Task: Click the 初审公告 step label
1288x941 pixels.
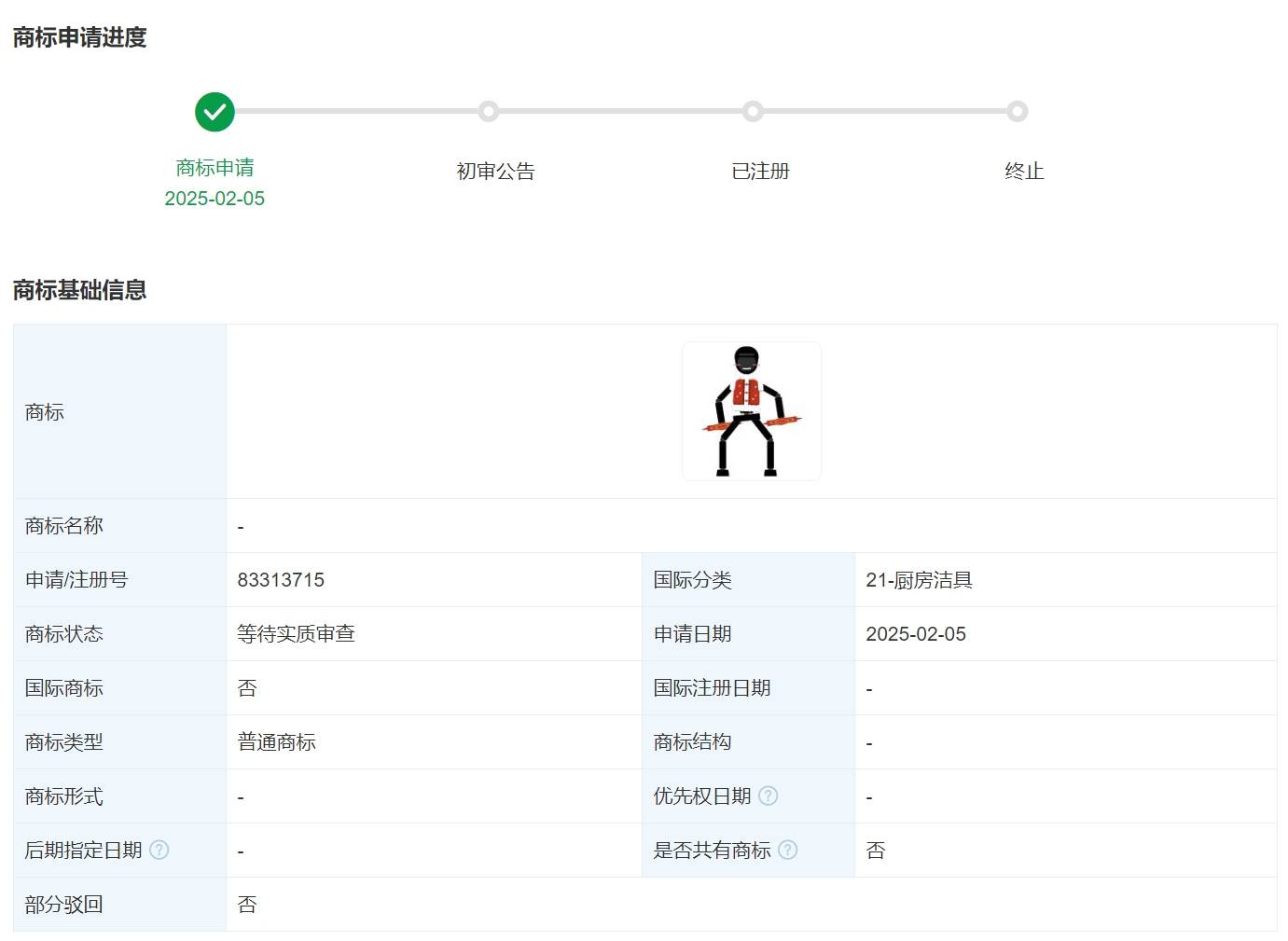Action: (x=495, y=172)
